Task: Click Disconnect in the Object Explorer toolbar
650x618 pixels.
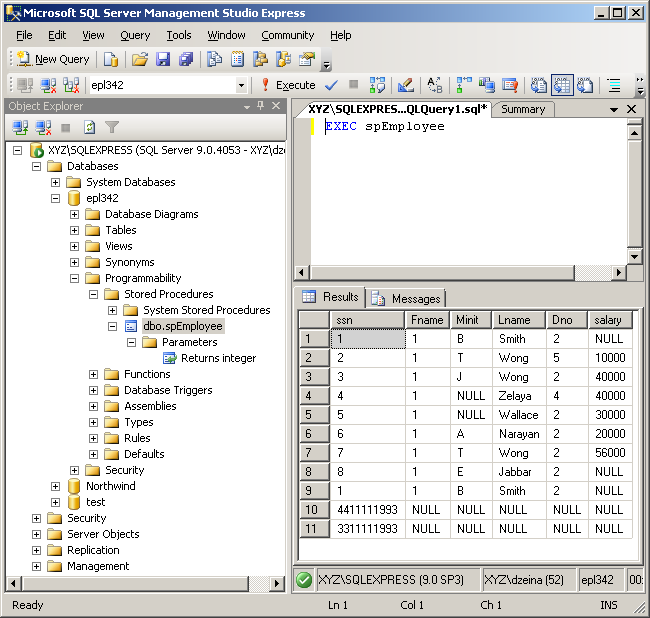Action: pos(43,127)
